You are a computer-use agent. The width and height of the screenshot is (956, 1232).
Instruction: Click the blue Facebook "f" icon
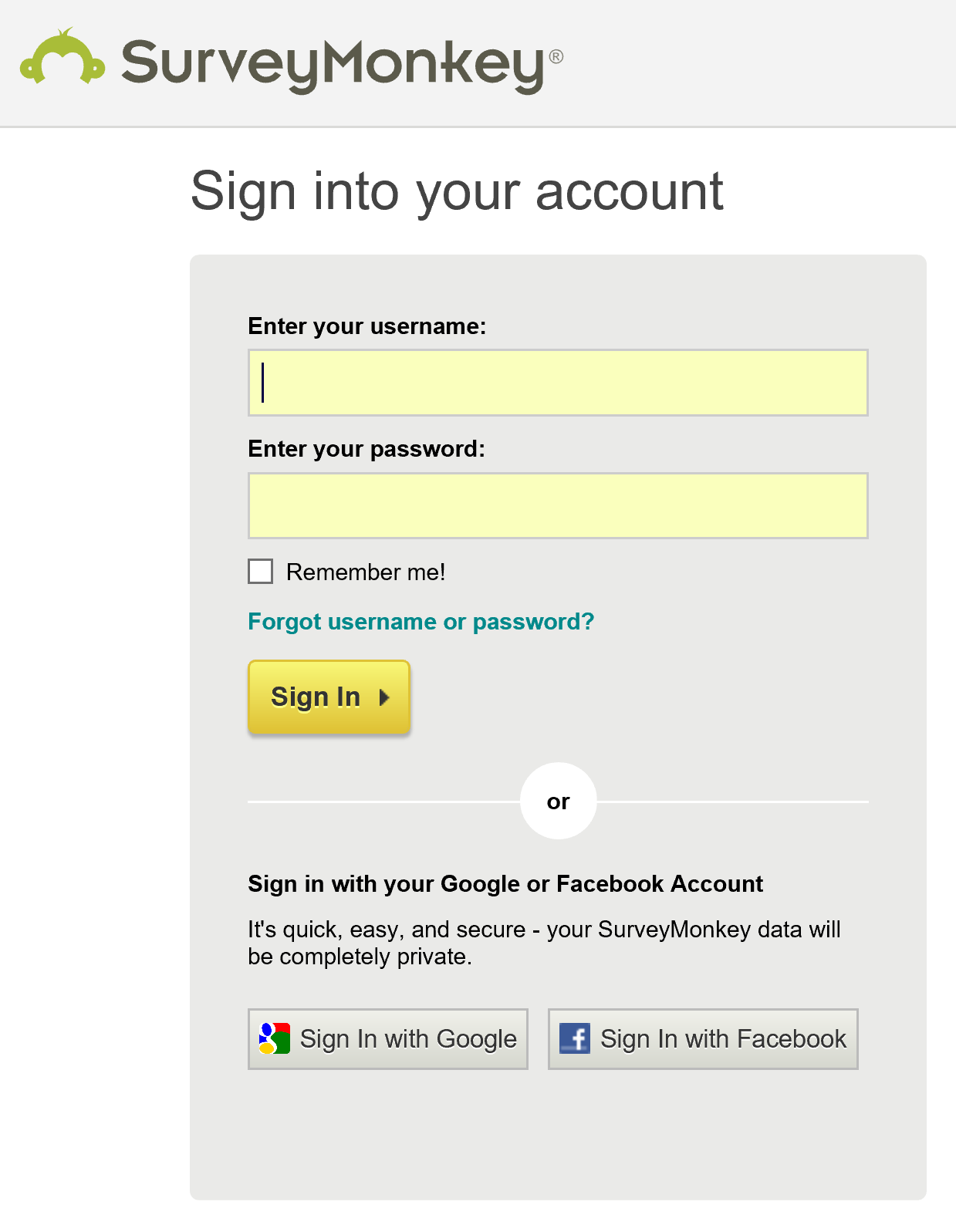click(x=575, y=1038)
